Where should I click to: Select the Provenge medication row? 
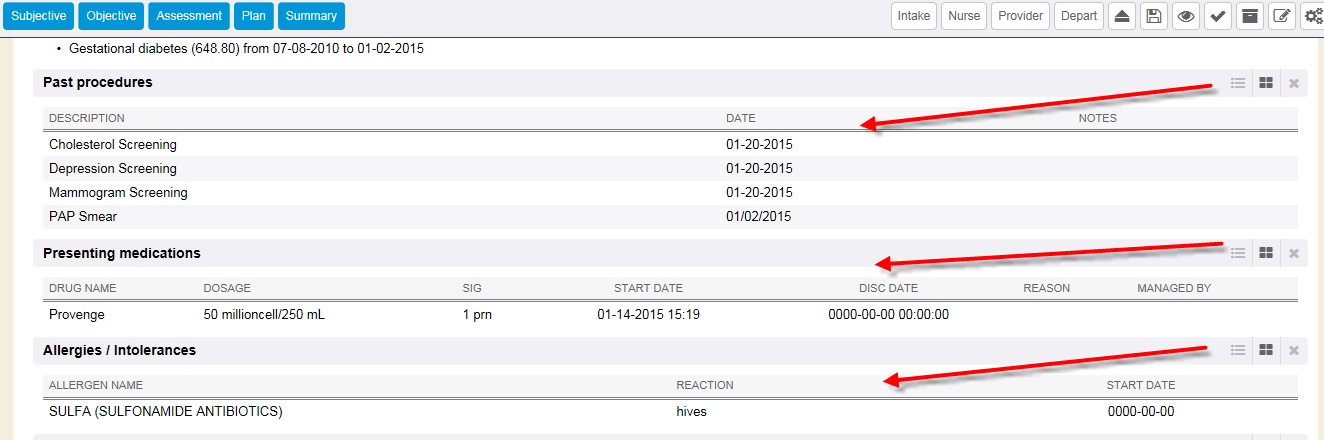tap(77, 314)
